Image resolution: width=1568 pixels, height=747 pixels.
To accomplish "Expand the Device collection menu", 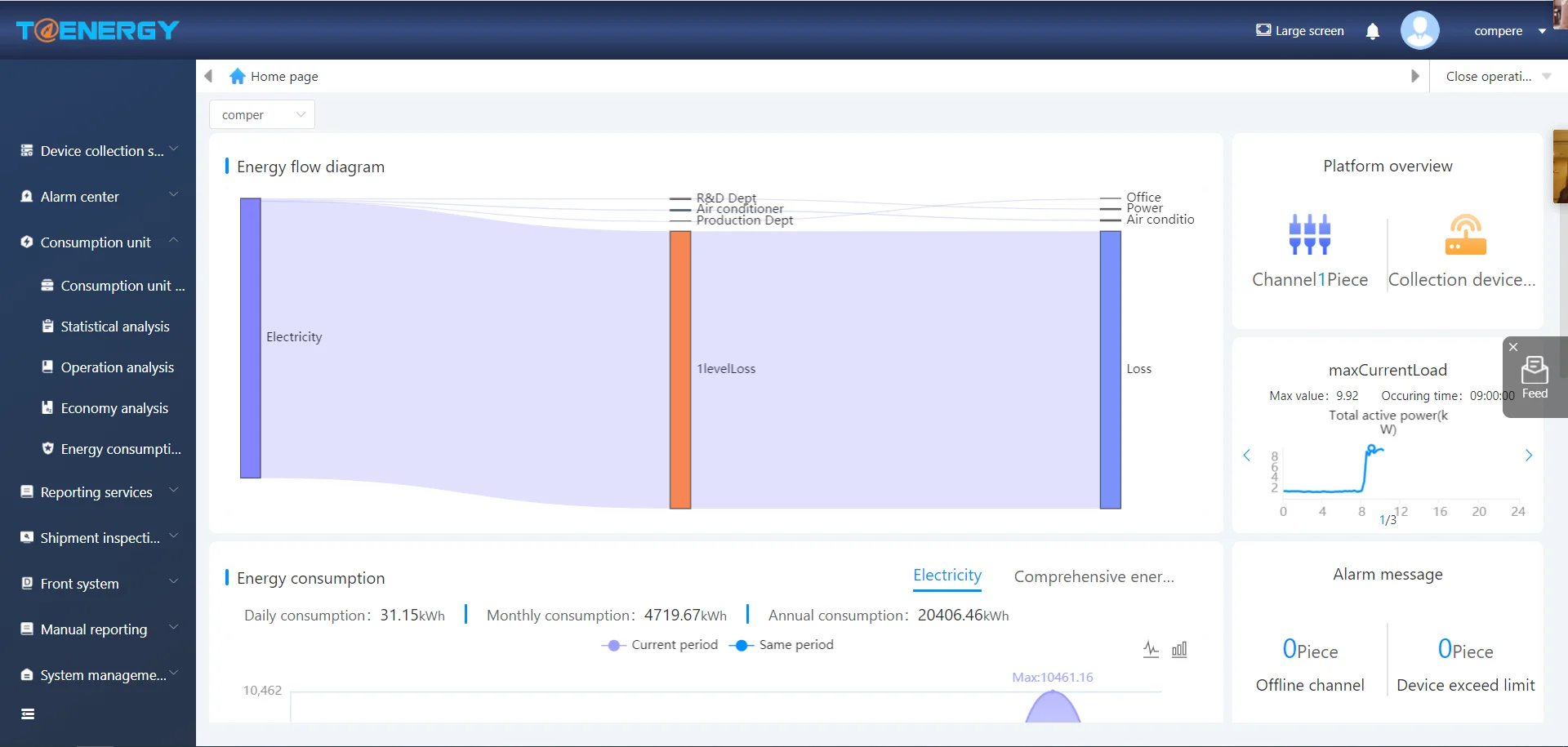I will coord(173,149).
